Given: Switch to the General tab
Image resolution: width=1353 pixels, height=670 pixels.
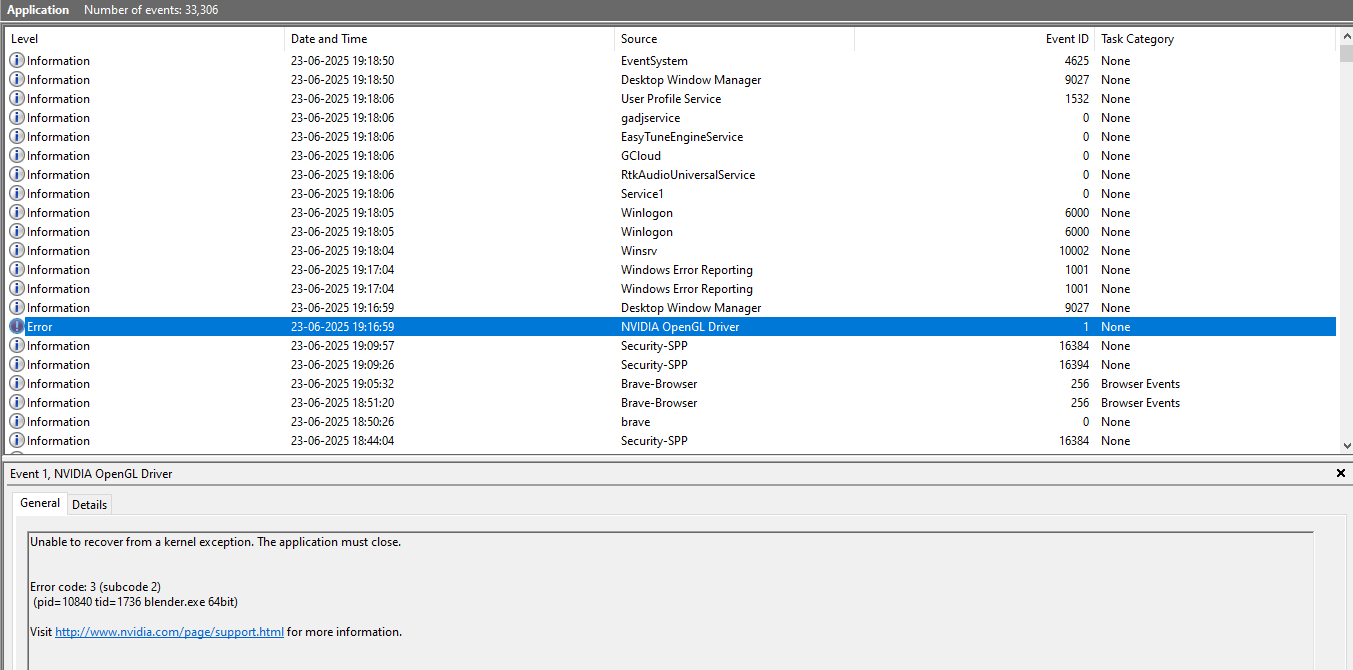Looking at the screenshot, I should click(x=40, y=503).
